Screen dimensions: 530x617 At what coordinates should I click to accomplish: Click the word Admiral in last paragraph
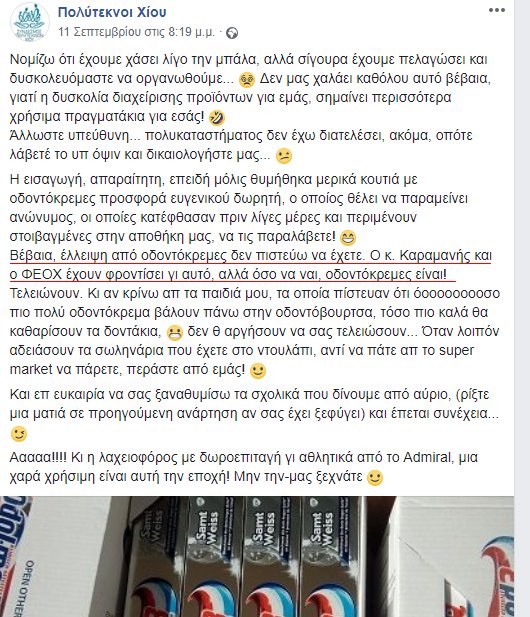point(427,457)
